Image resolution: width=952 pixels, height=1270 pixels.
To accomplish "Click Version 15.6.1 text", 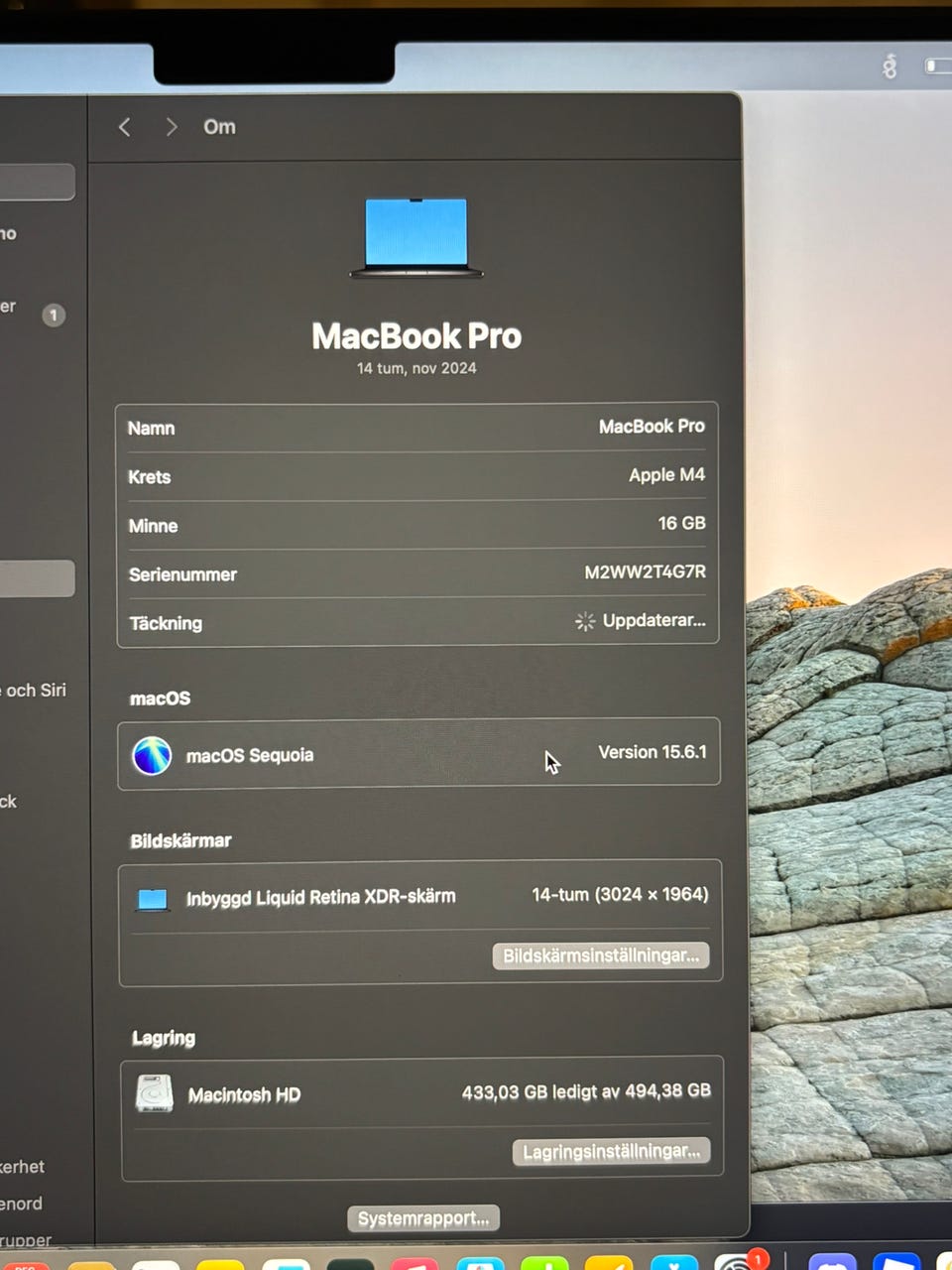I will click(x=653, y=752).
